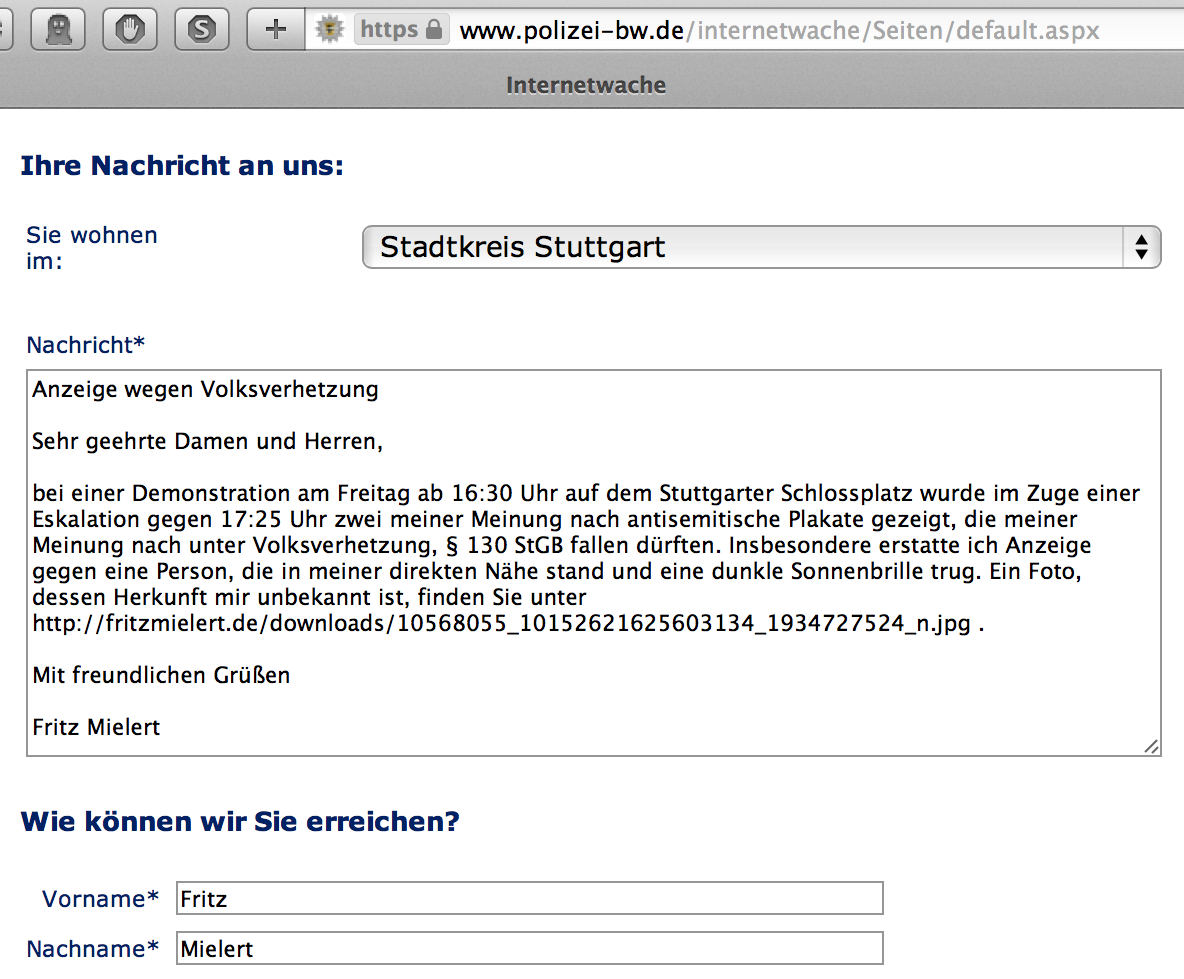This screenshot has height=979, width=1184.
Task: Click the 'Wie können wir Sie erreichen?' heading
Action: pyautogui.click(x=240, y=822)
